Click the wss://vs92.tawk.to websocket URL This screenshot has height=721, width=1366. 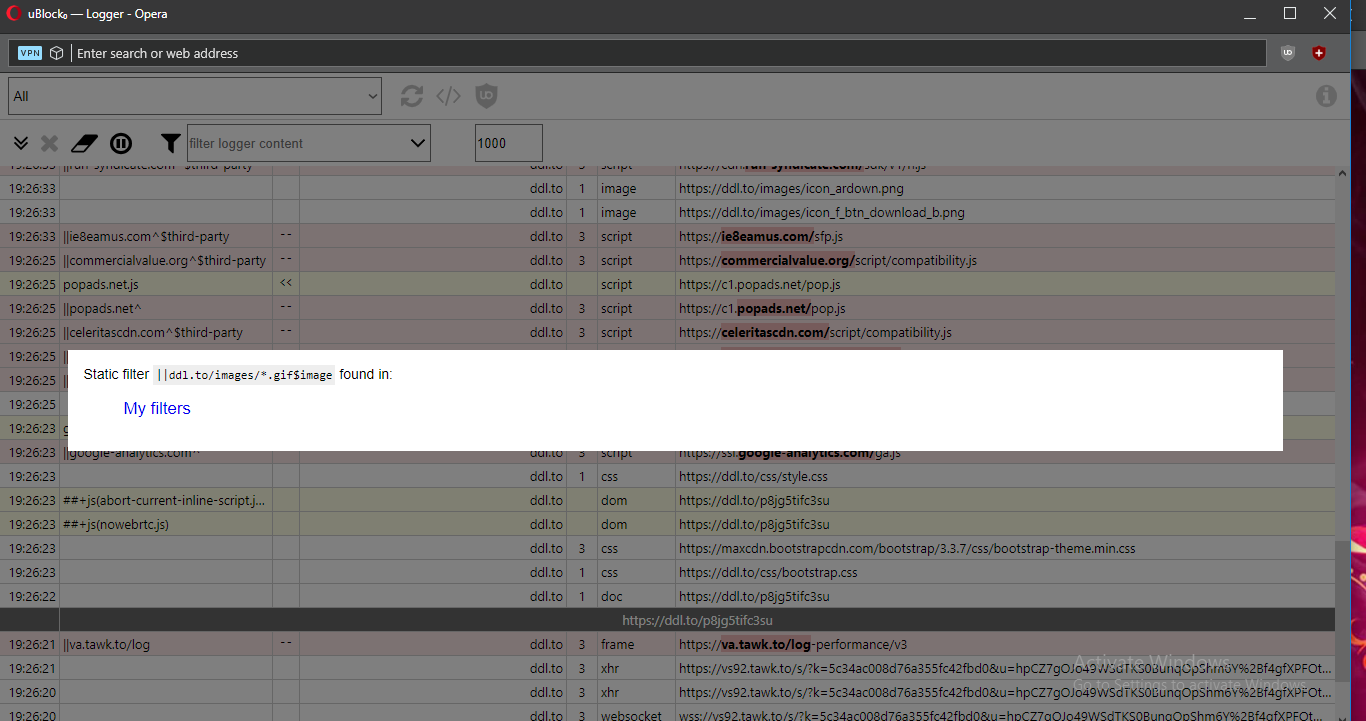[1005, 714]
